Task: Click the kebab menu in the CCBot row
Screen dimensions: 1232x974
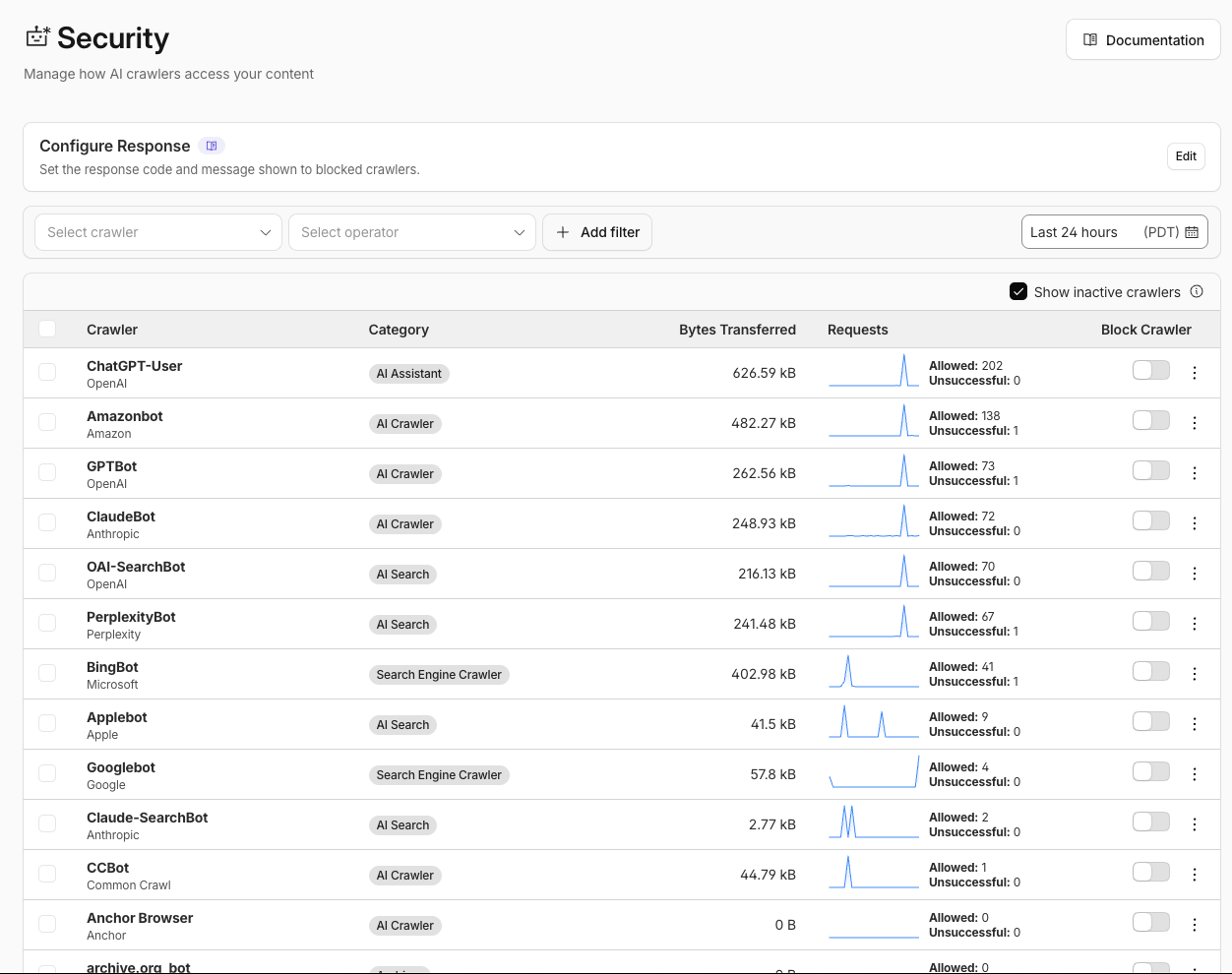Action: click(x=1195, y=875)
